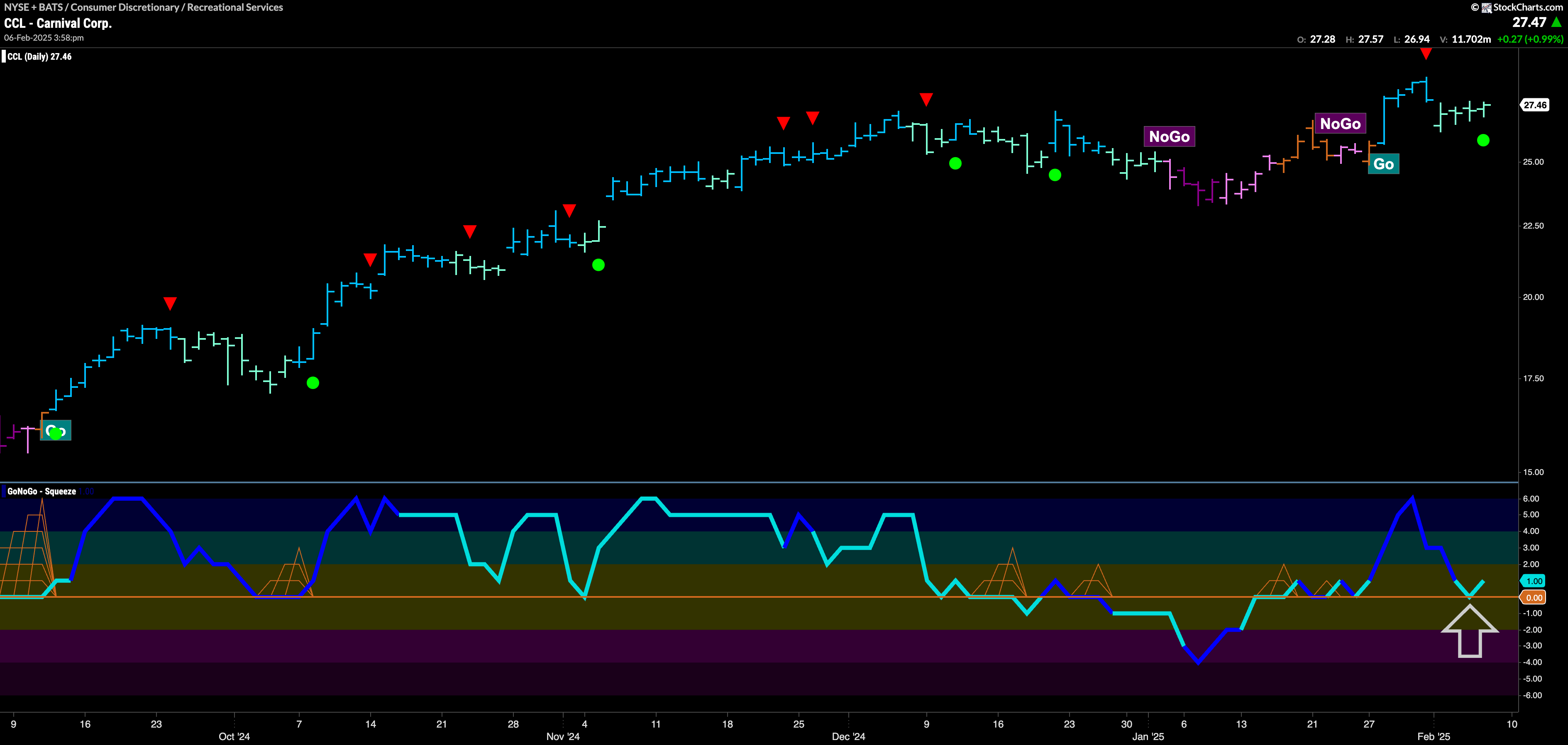
Task: Click the 25.00 price axis label
Action: tap(1533, 162)
